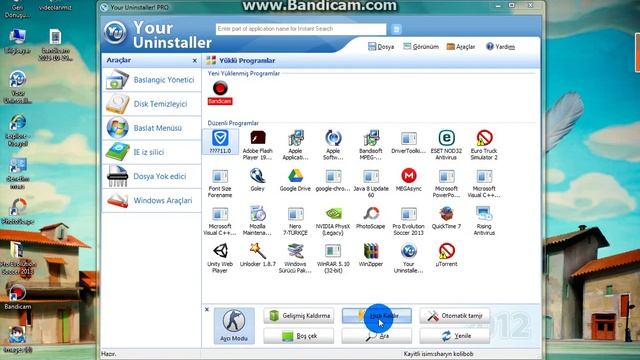Open Your Uninstaller desktop shortcut
This screenshot has height=360, width=640.
pos(18,87)
